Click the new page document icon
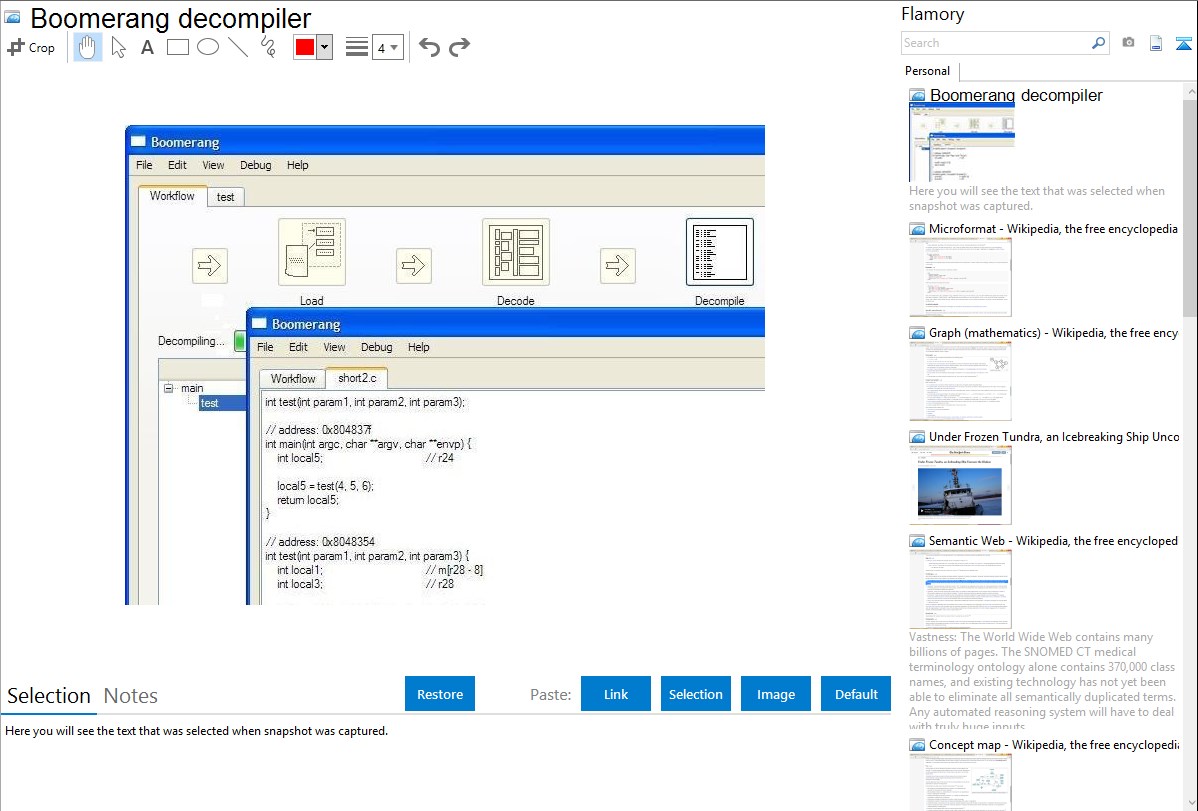 [x=1156, y=43]
